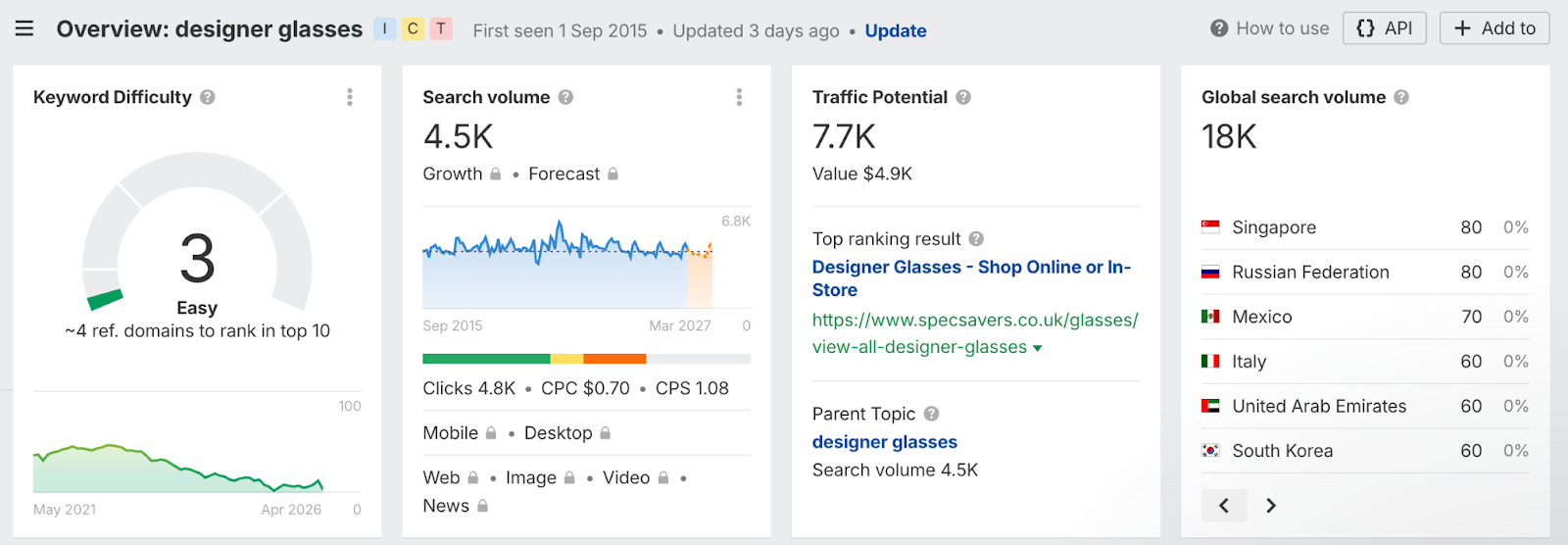This screenshot has height=545, width=1568.
Task: Click the Mexico flag icon
Action: 1210,317
